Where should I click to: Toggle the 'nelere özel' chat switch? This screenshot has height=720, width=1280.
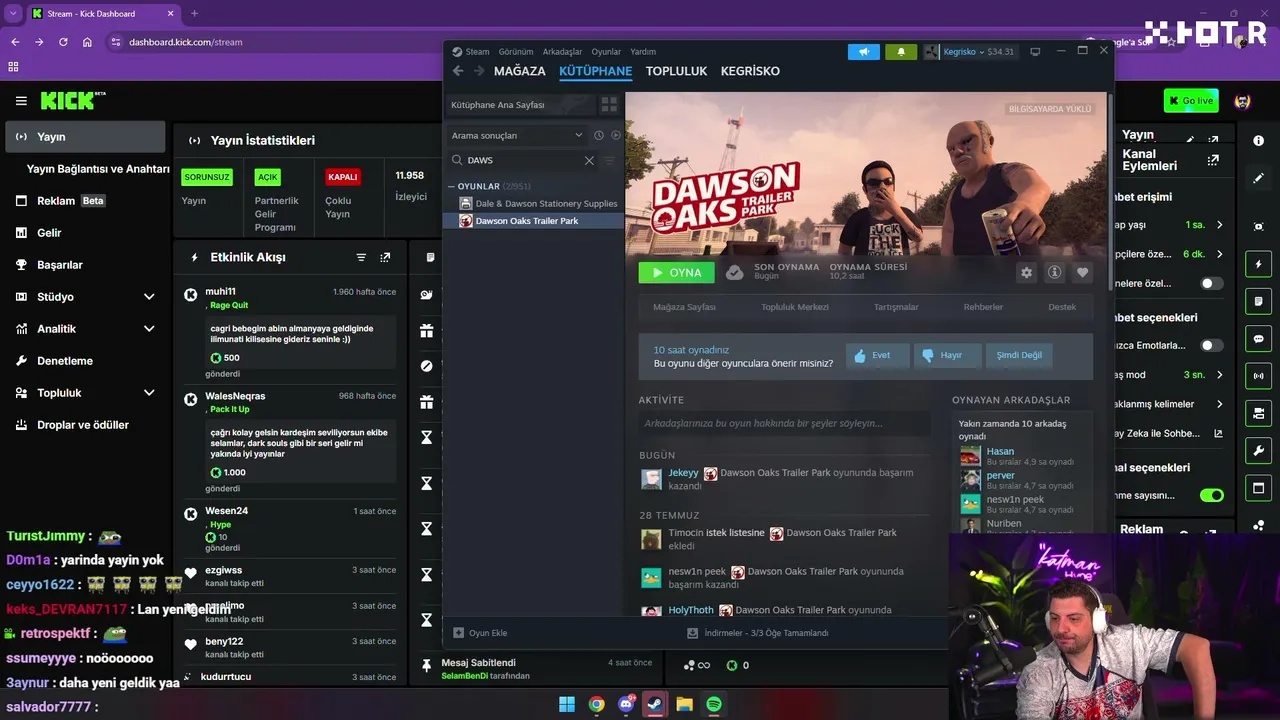click(x=1211, y=284)
